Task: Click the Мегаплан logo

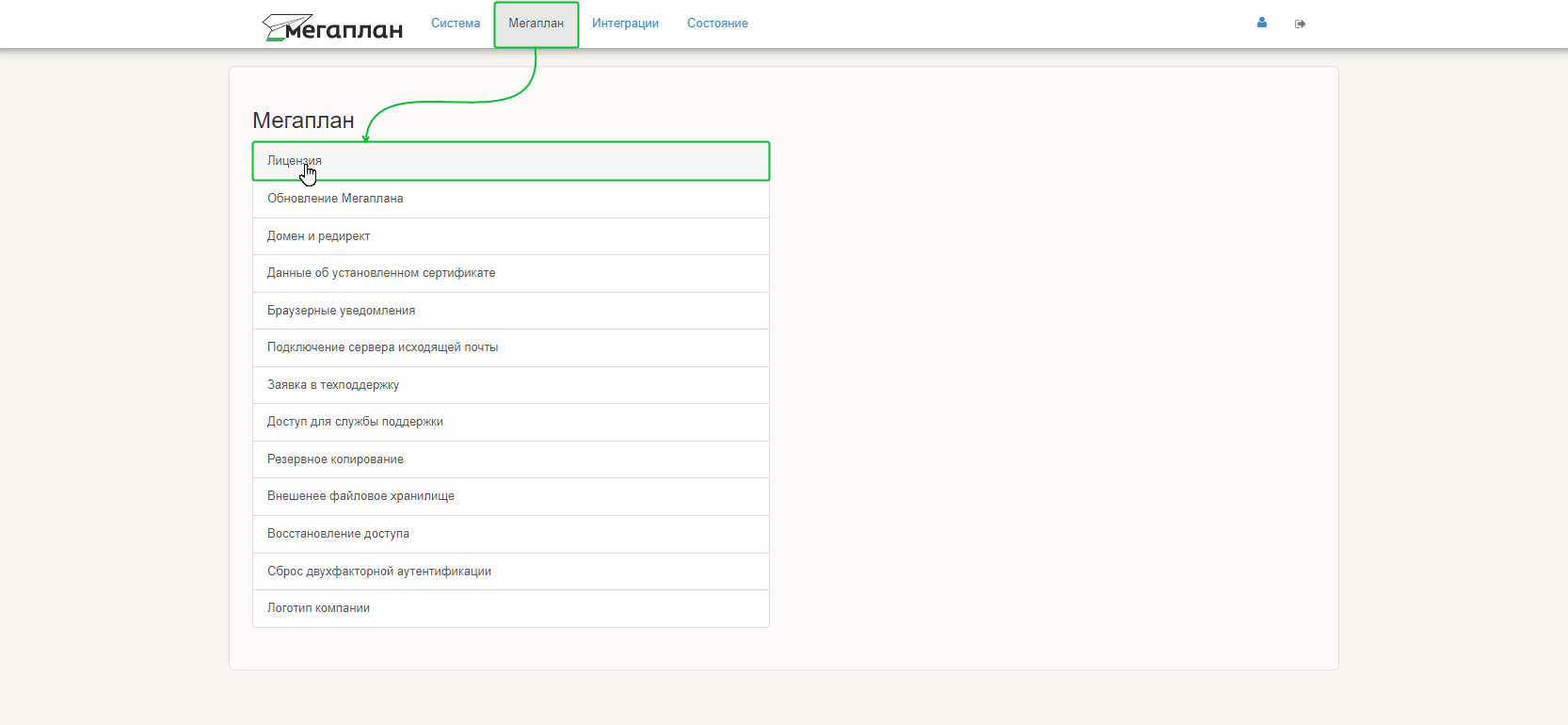Action: point(332,27)
